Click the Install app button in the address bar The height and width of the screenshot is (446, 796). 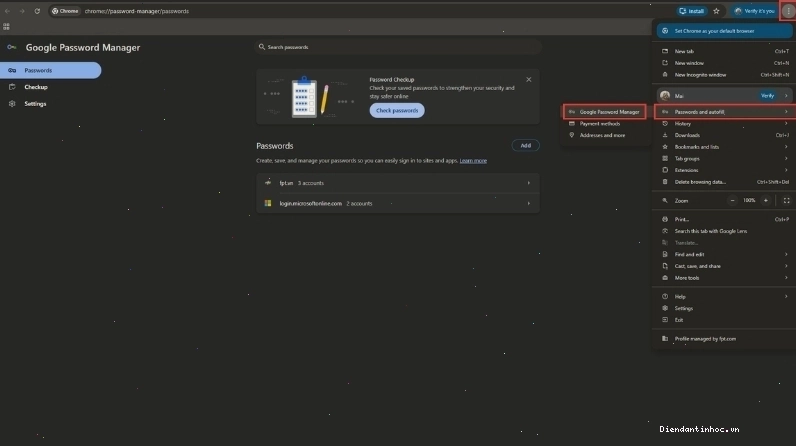[x=691, y=11]
